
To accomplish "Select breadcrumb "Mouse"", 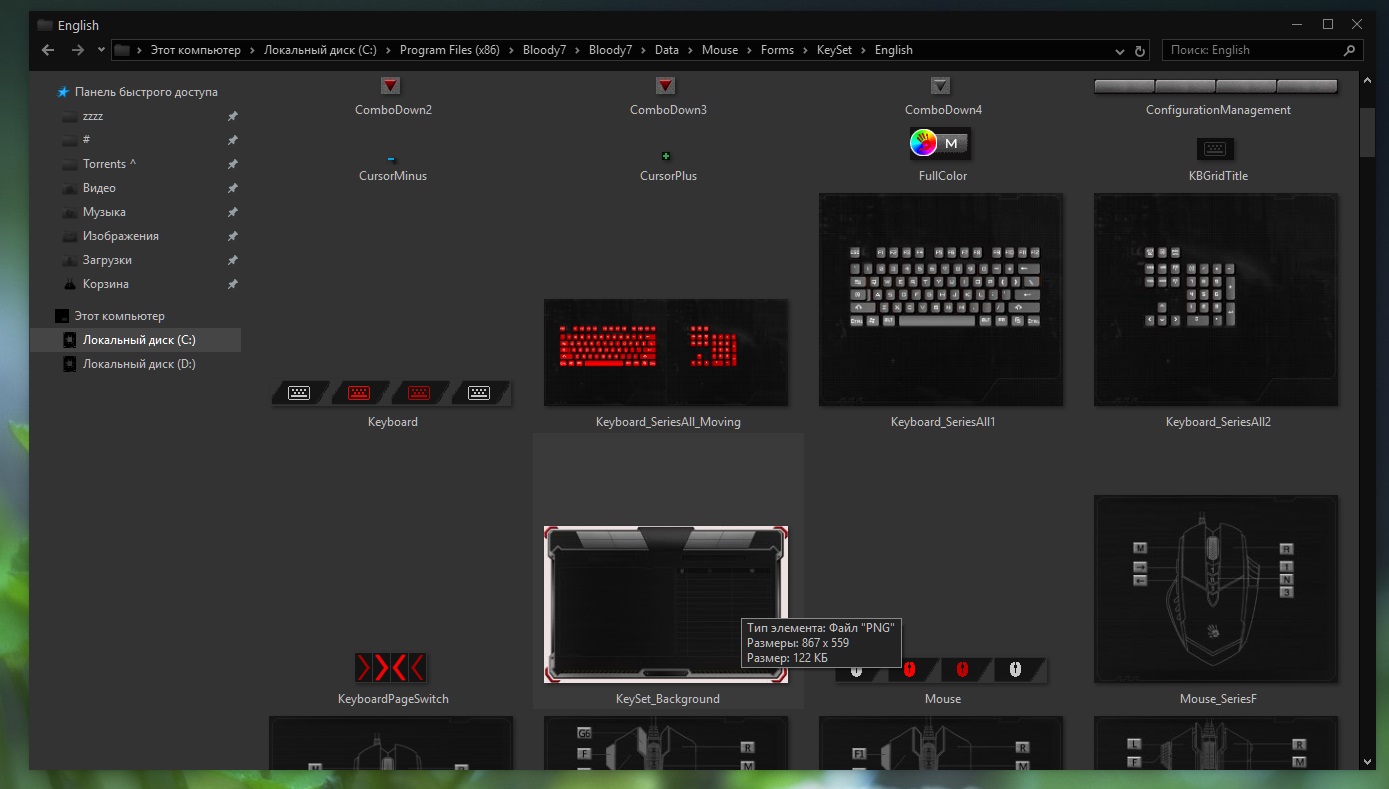I will tap(720, 50).
